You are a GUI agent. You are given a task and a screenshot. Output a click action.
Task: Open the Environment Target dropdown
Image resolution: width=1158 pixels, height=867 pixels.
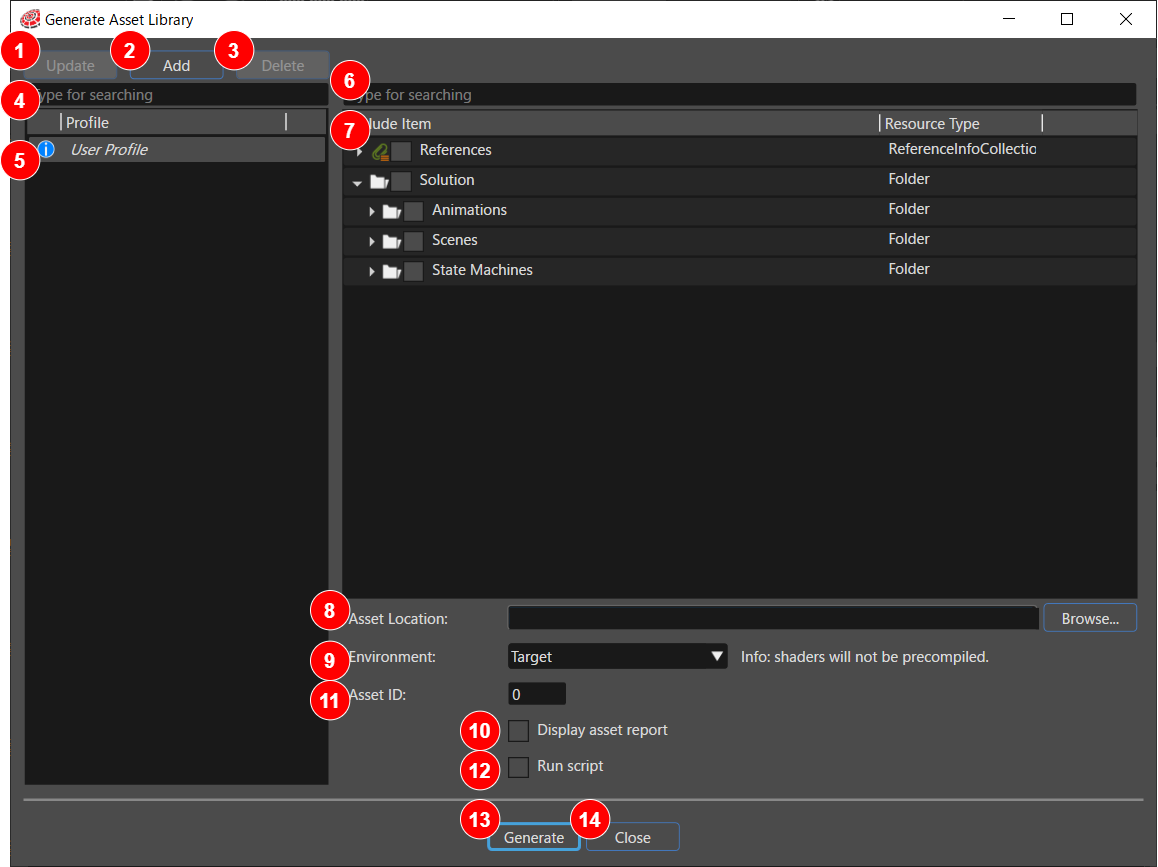pos(617,657)
